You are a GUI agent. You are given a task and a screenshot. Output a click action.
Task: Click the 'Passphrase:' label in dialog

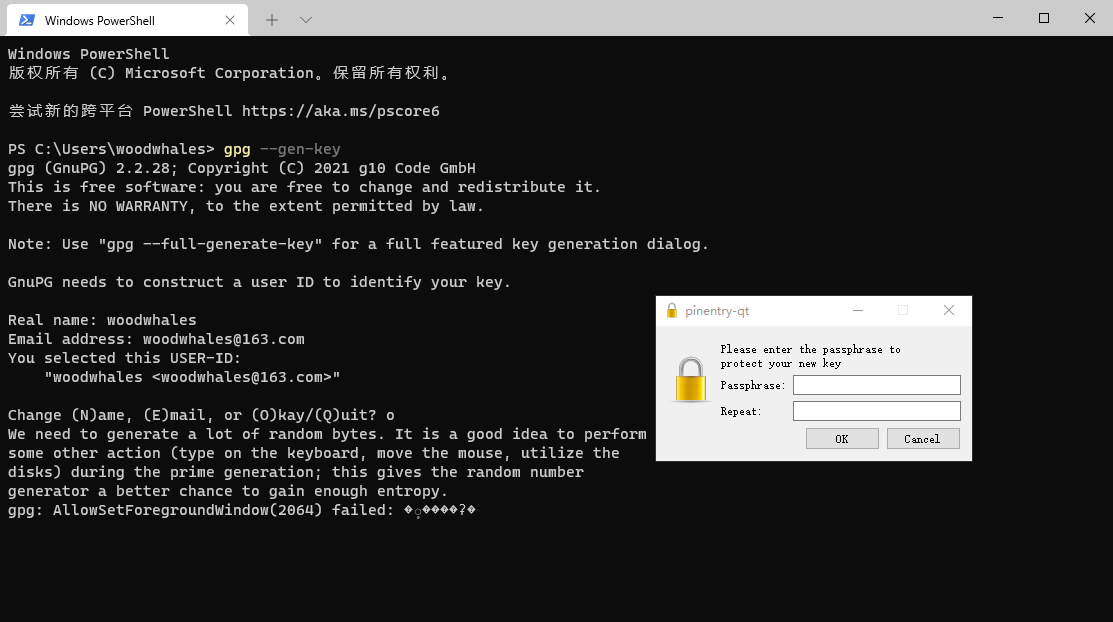pyautogui.click(x=753, y=386)
